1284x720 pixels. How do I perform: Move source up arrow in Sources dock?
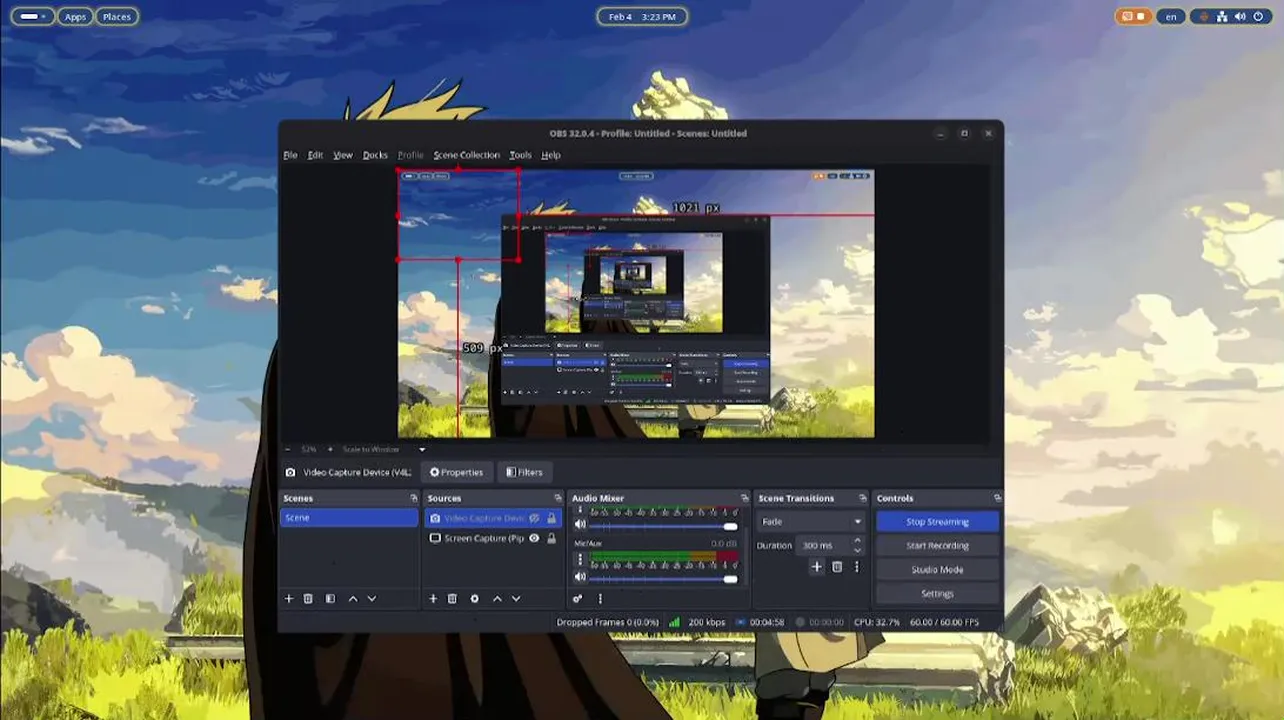(497, 598)
